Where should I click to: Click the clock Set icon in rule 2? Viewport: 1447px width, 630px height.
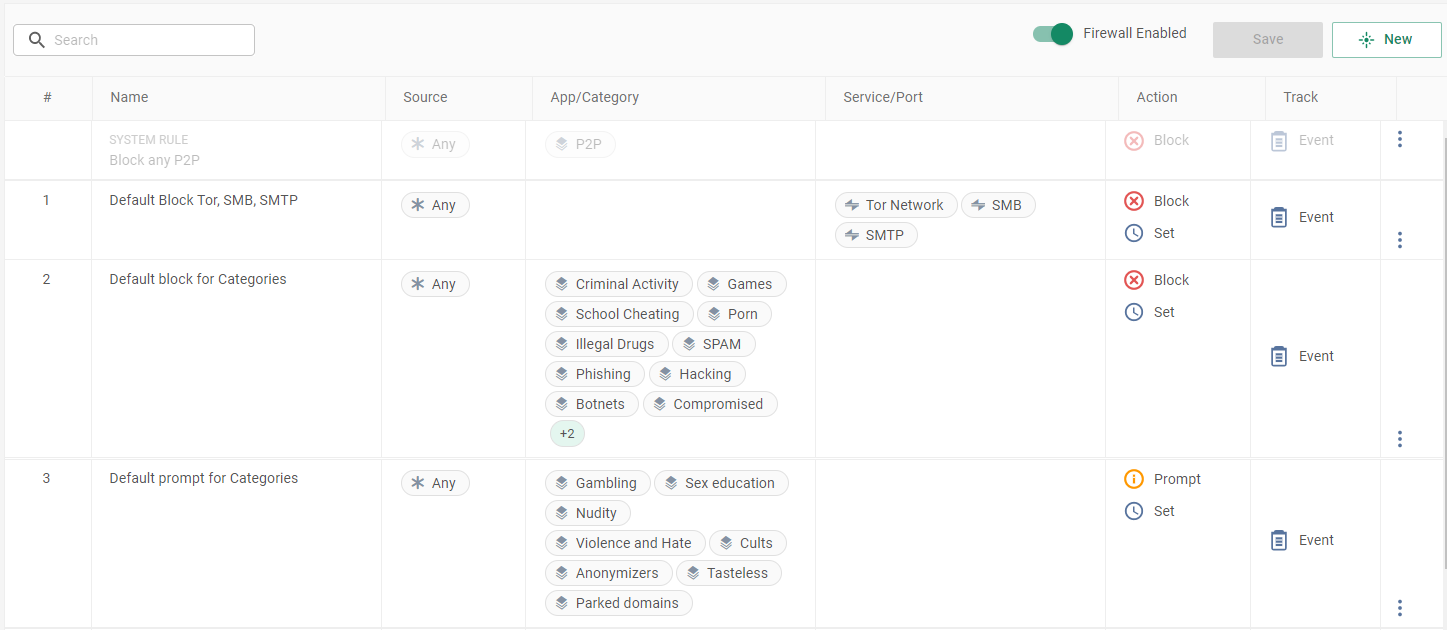tap(1134, 312)
